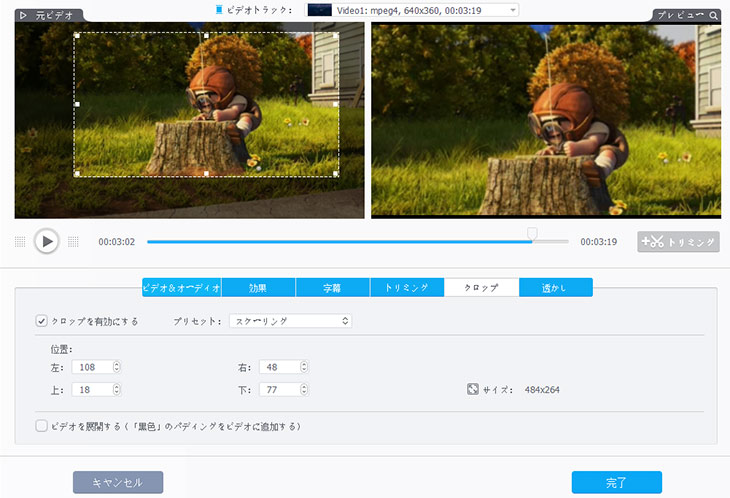
Task: Click the 元ビデオ panel label
Action: coord(54,15)
